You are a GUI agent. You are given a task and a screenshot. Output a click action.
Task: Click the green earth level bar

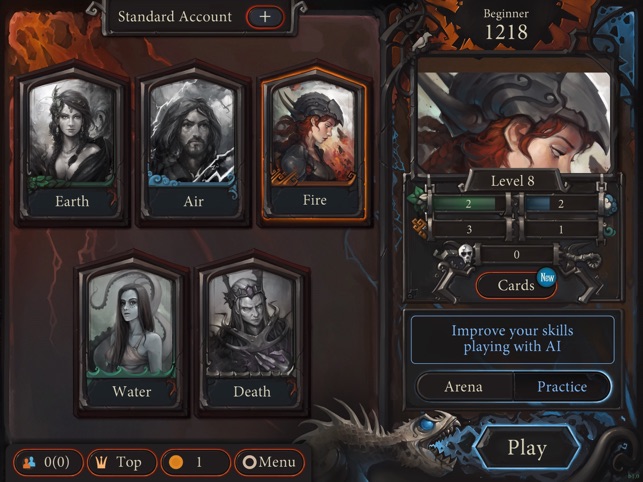pos(468,204)
